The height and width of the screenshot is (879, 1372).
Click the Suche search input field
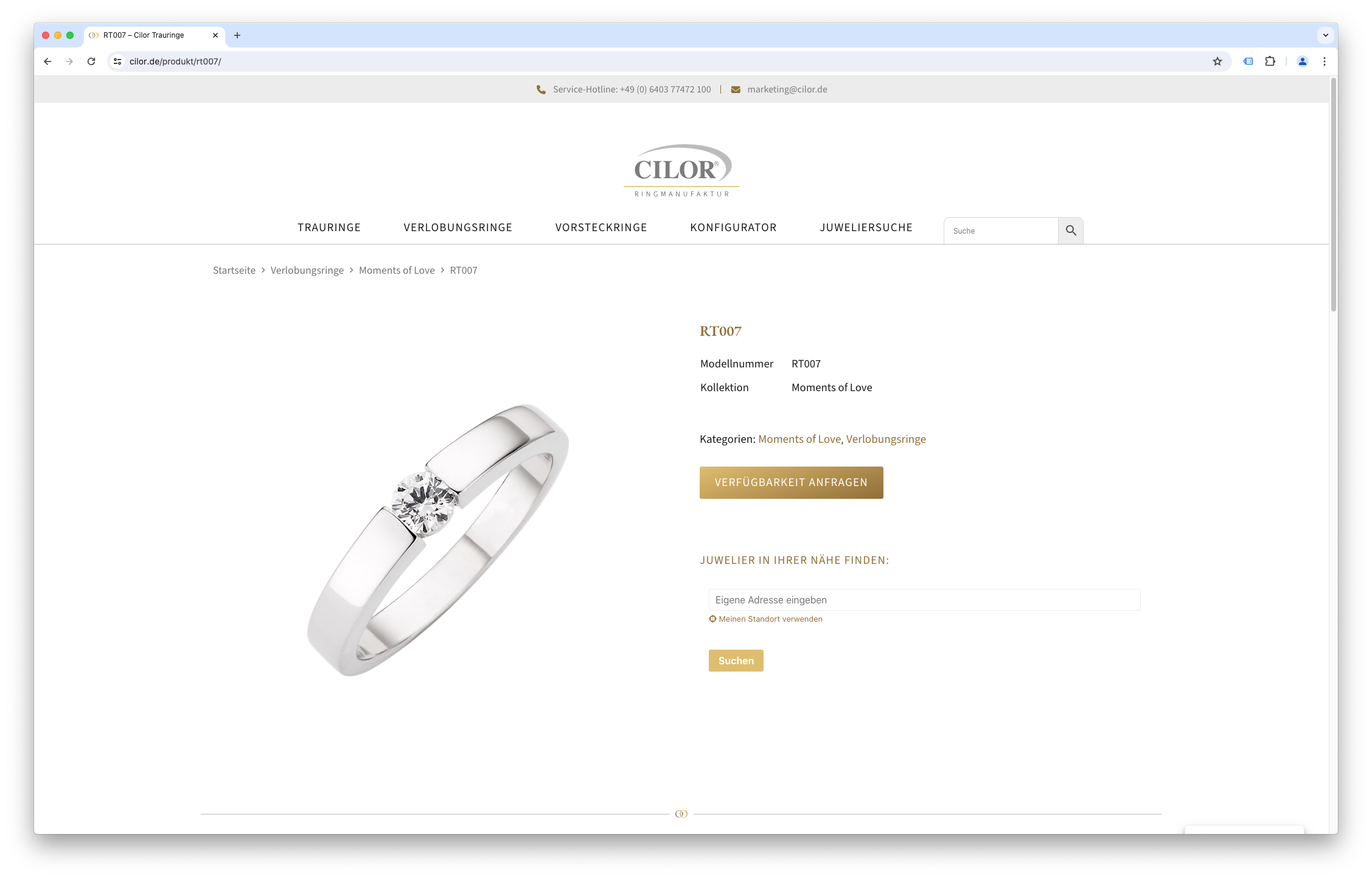coord(1001,231)
